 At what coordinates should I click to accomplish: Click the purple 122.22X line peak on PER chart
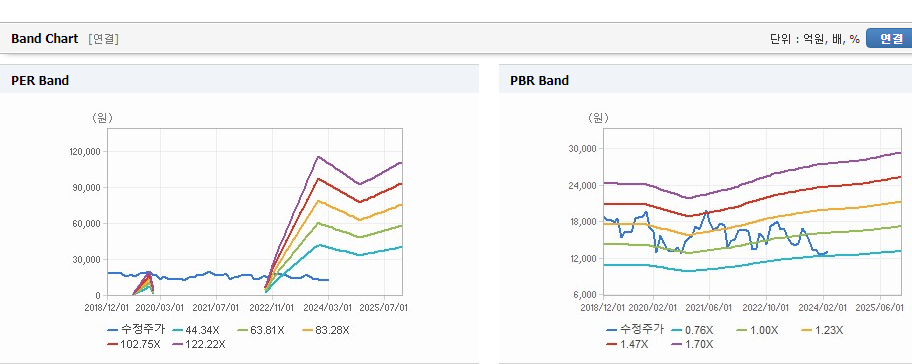[318, 156]
